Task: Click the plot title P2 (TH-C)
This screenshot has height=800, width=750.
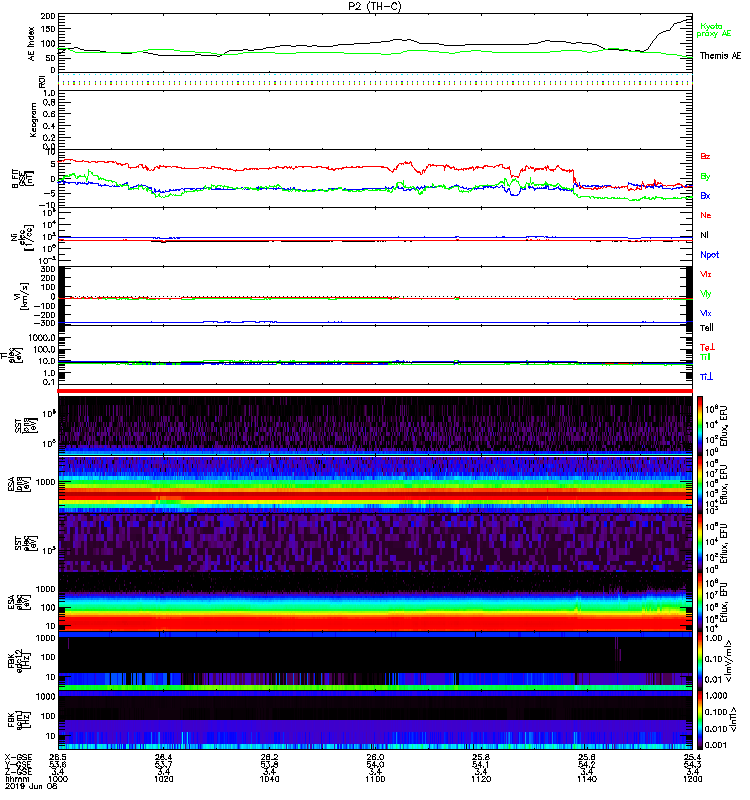Action: point(375,6)
